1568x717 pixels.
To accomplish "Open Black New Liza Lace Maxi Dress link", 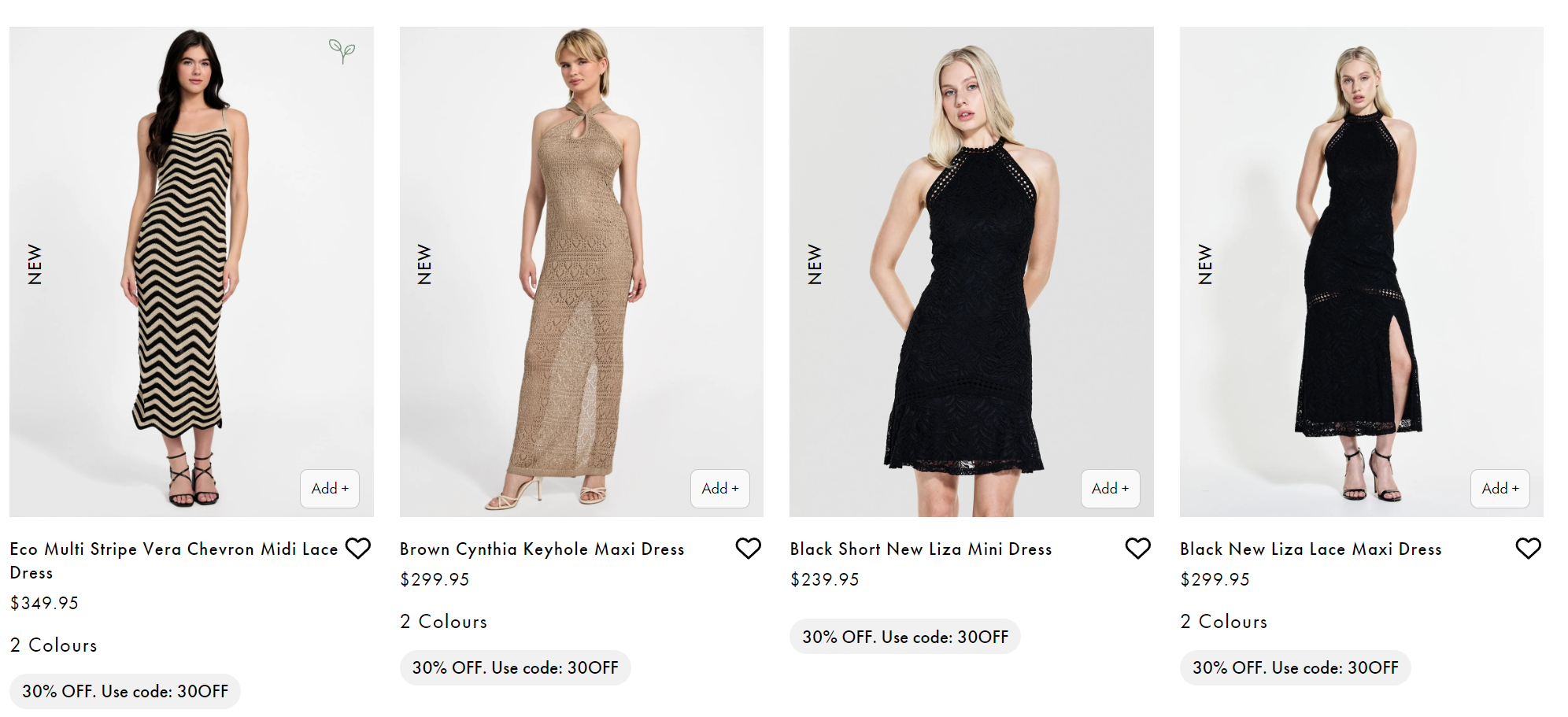I will tap(1310, 549).
